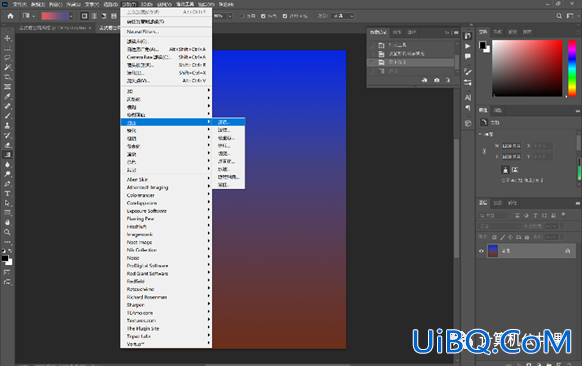This screenshot has width=582, height=366.
Task: Click the foreground color swatch in Color panel
Action: 482,45
